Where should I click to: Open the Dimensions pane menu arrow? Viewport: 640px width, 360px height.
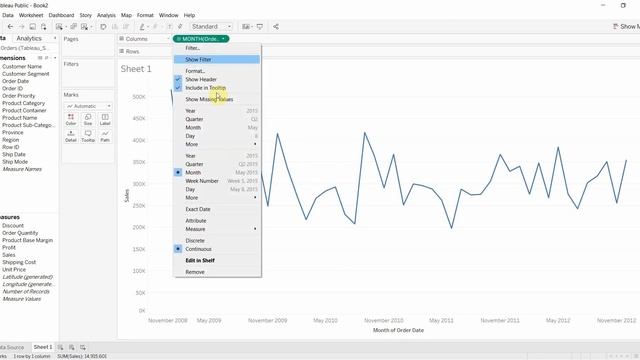click(55, 58)
